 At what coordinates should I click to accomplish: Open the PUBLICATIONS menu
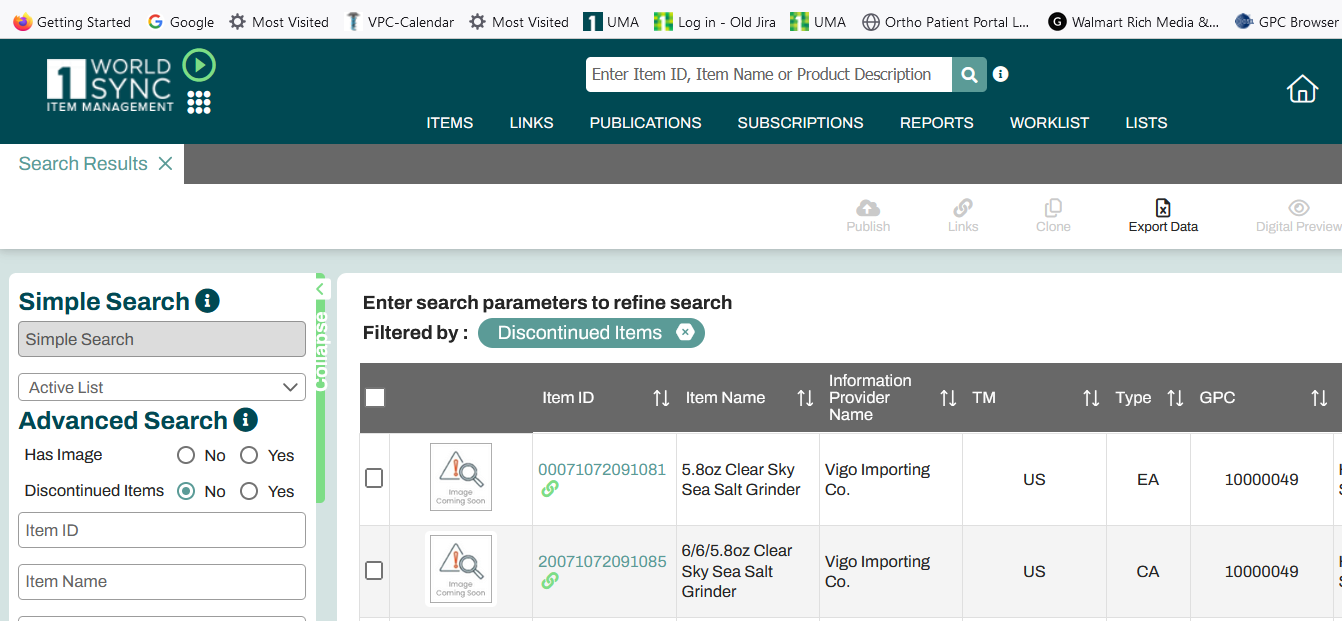[645, 123]
